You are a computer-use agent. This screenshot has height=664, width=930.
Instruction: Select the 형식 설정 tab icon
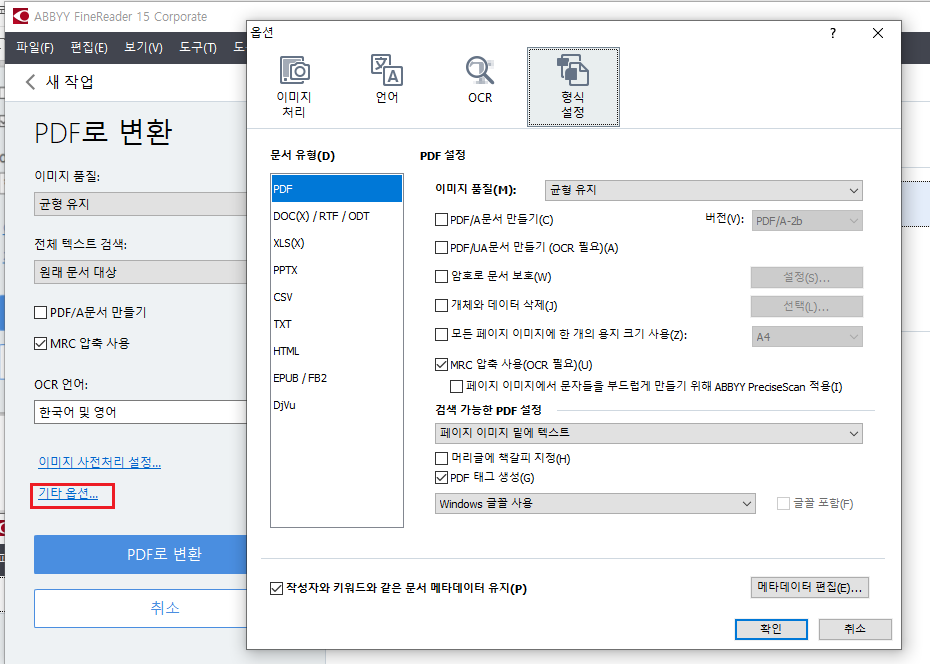point(573,87)
